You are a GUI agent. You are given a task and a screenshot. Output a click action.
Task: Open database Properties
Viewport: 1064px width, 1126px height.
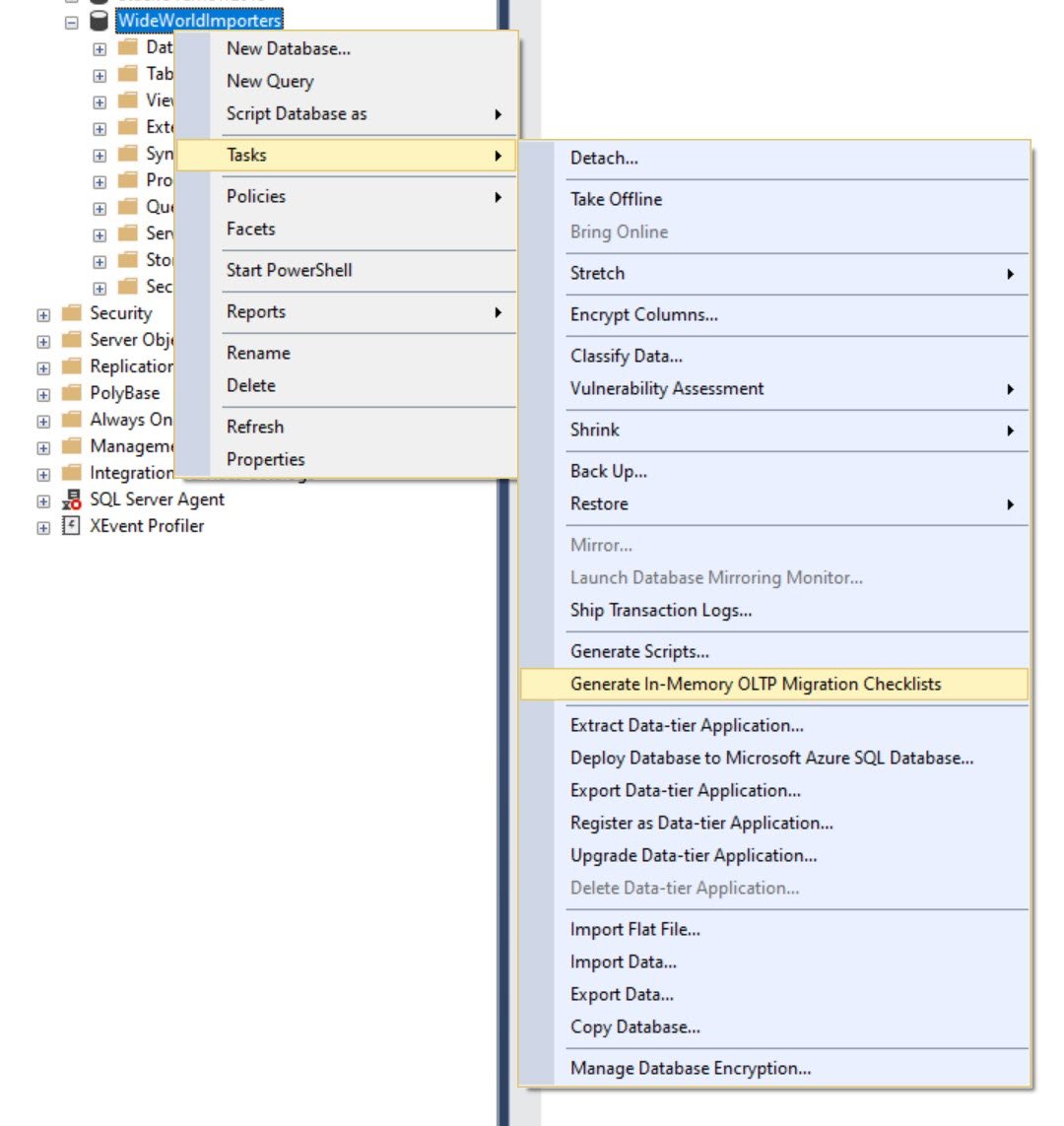[346, 460]
